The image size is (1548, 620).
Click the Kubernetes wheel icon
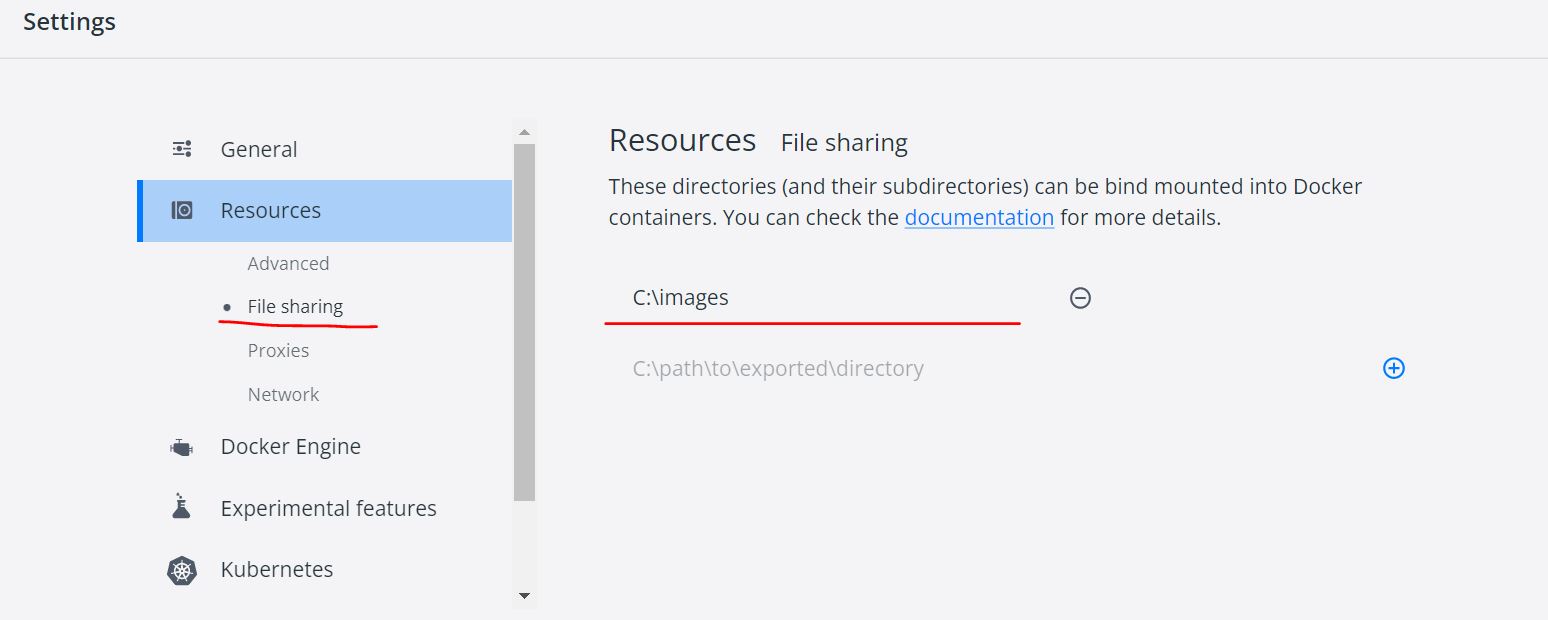click(181, 570)
